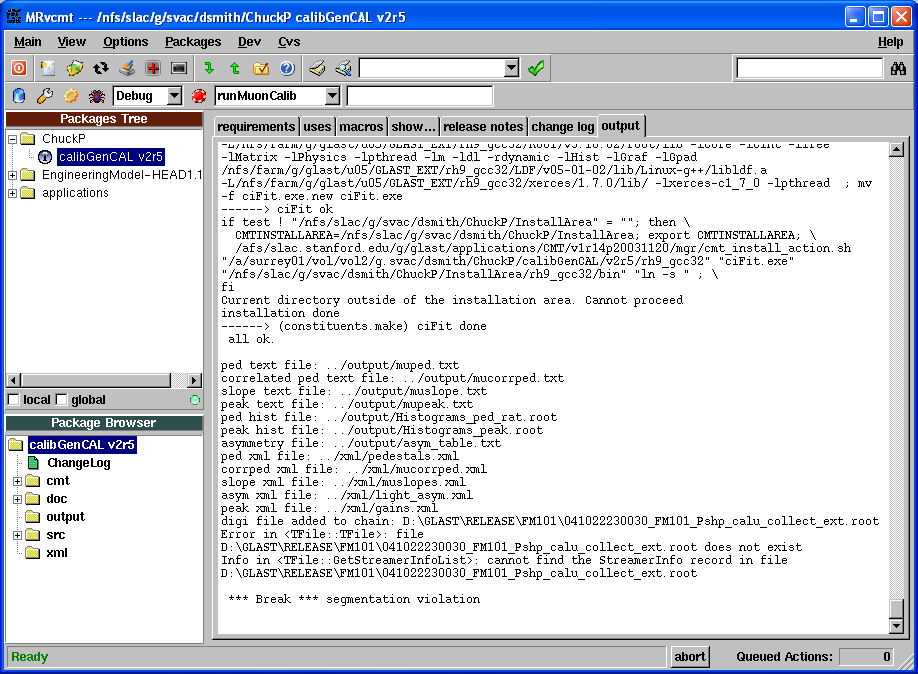The image size is (918, 674).
Task: Toggle the global checkbox
Action: pyautogui.click(x=61, y=400)
